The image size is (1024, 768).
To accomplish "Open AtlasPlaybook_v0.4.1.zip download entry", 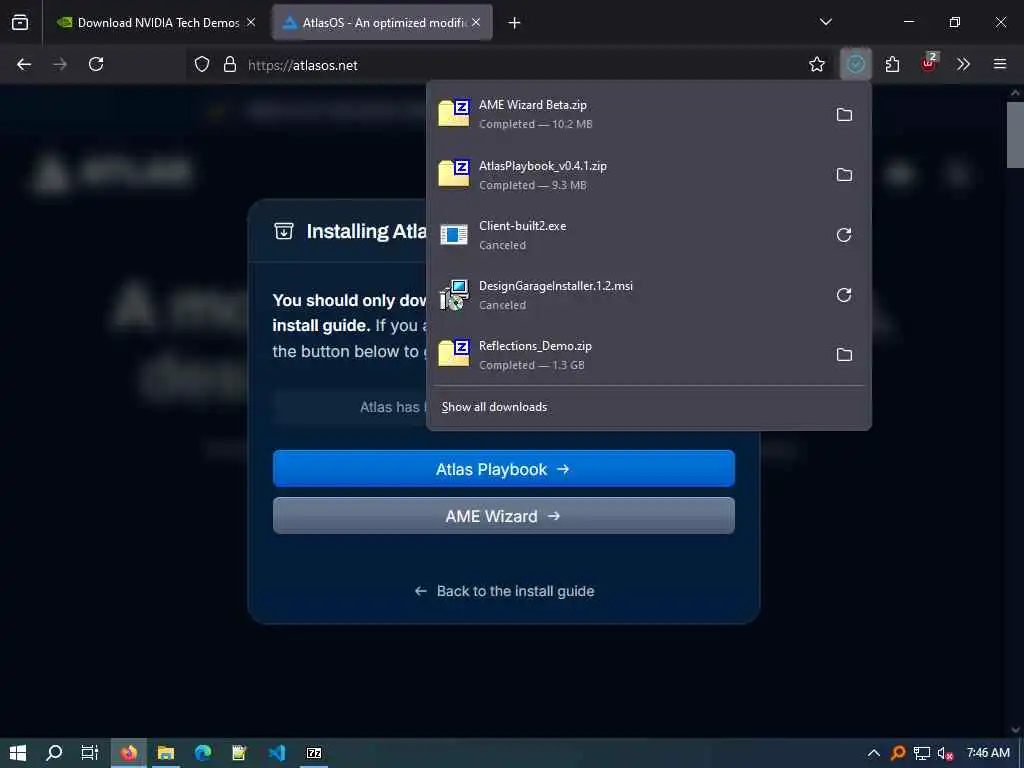I will (x=648, y=174).
